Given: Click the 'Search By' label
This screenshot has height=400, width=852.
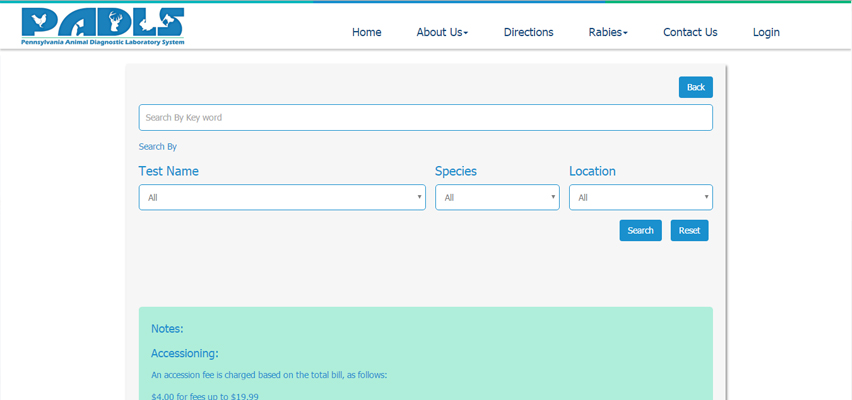Looking at the screenshot, I should [x=158, y=147].
